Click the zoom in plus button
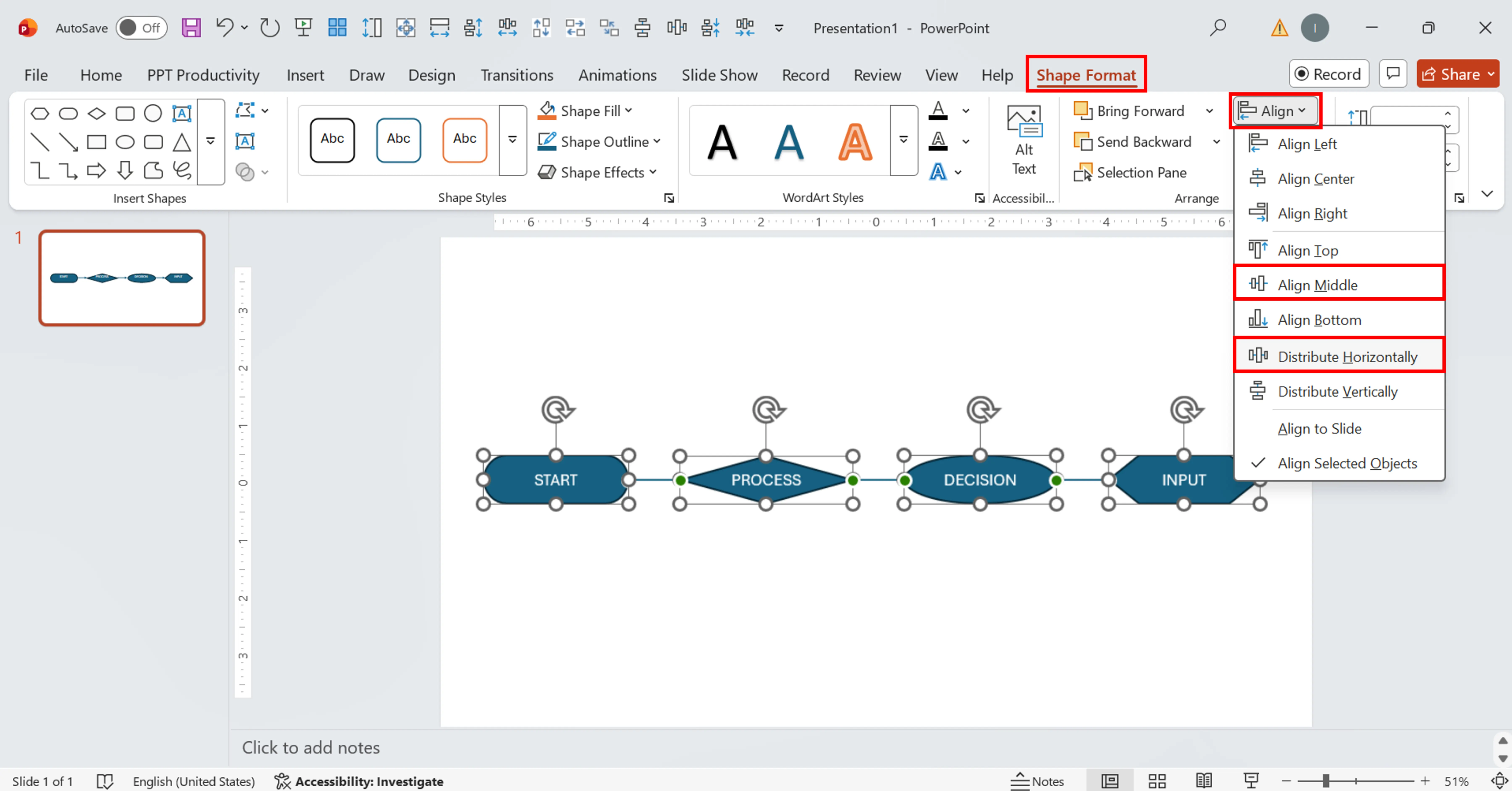This screenshot has width=1512, height=791. (1425, 781)
